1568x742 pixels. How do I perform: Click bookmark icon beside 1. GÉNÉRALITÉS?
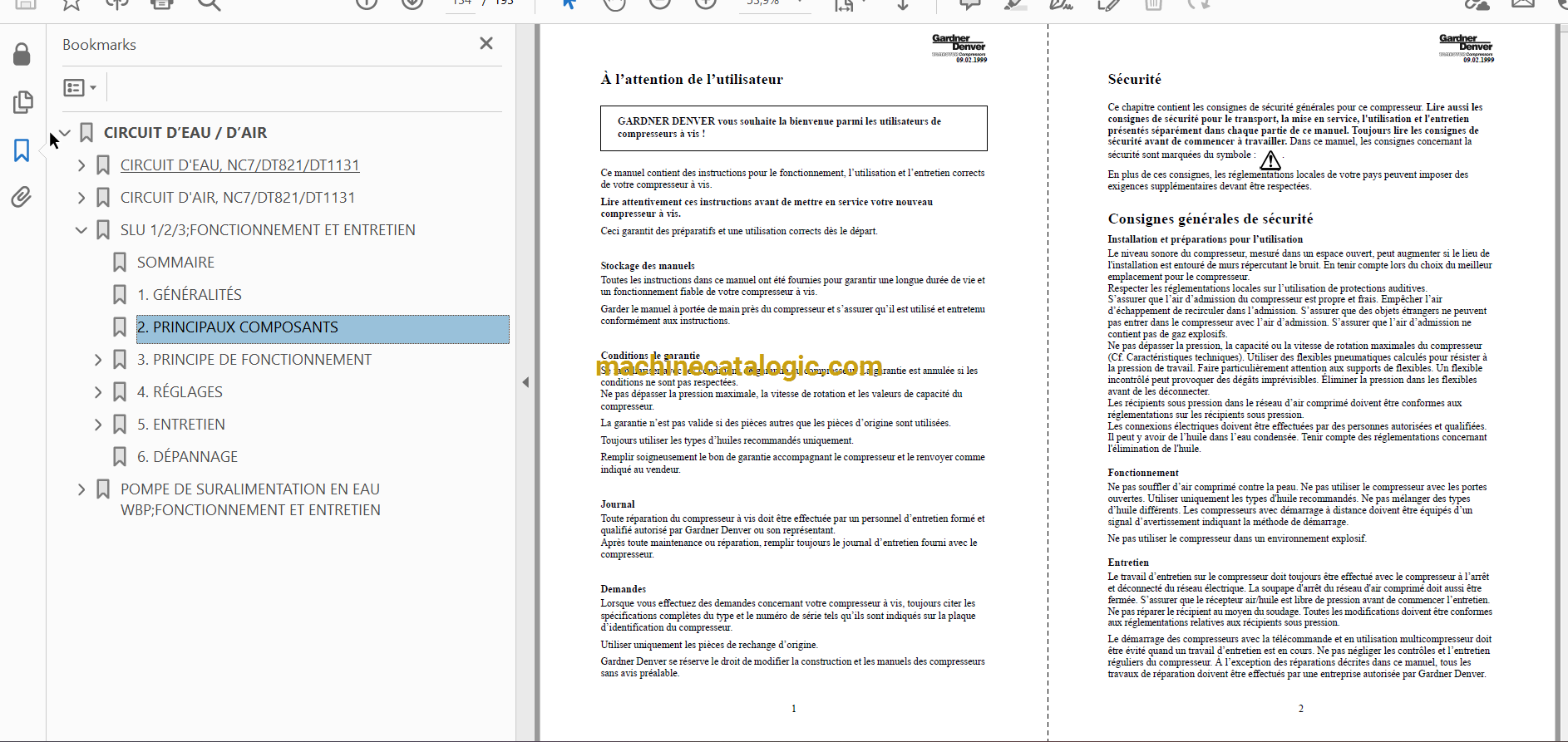point(120,295)
